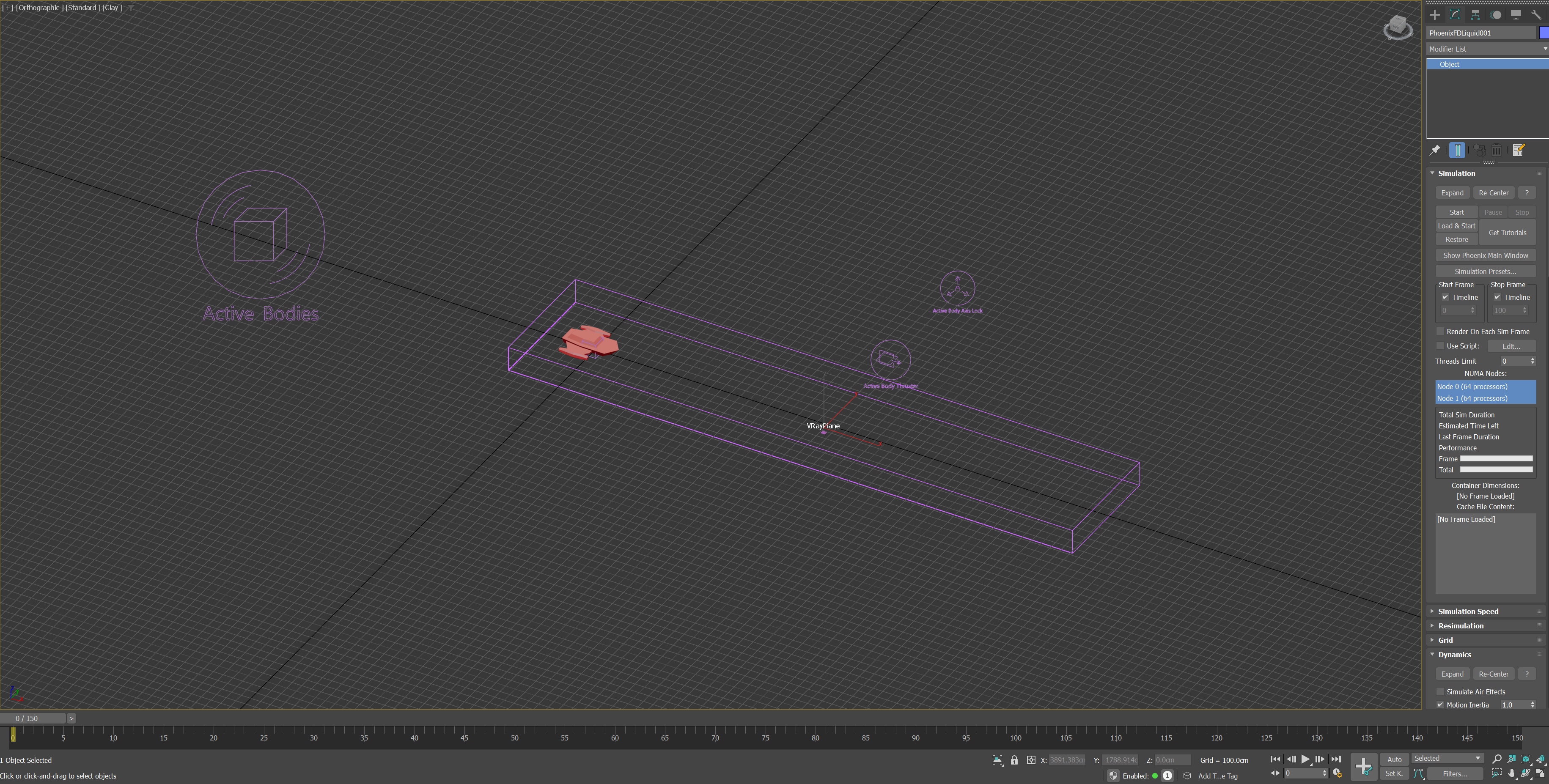Click the large Set Keys plus-key button

coord(1364,767)
